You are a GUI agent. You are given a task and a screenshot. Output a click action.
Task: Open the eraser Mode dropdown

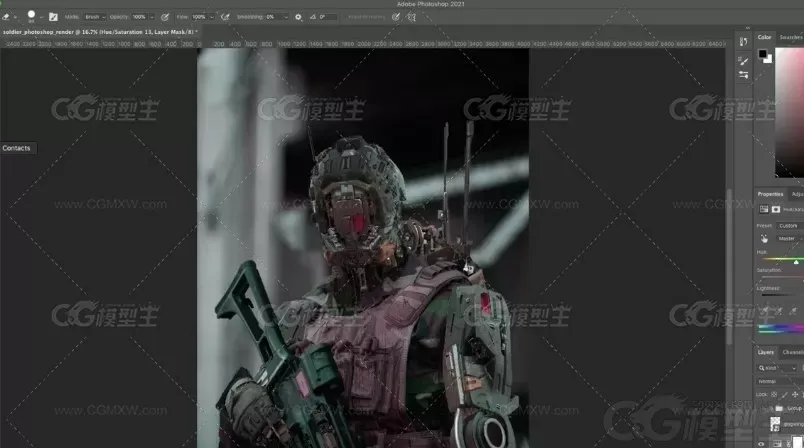click(95, 17)
